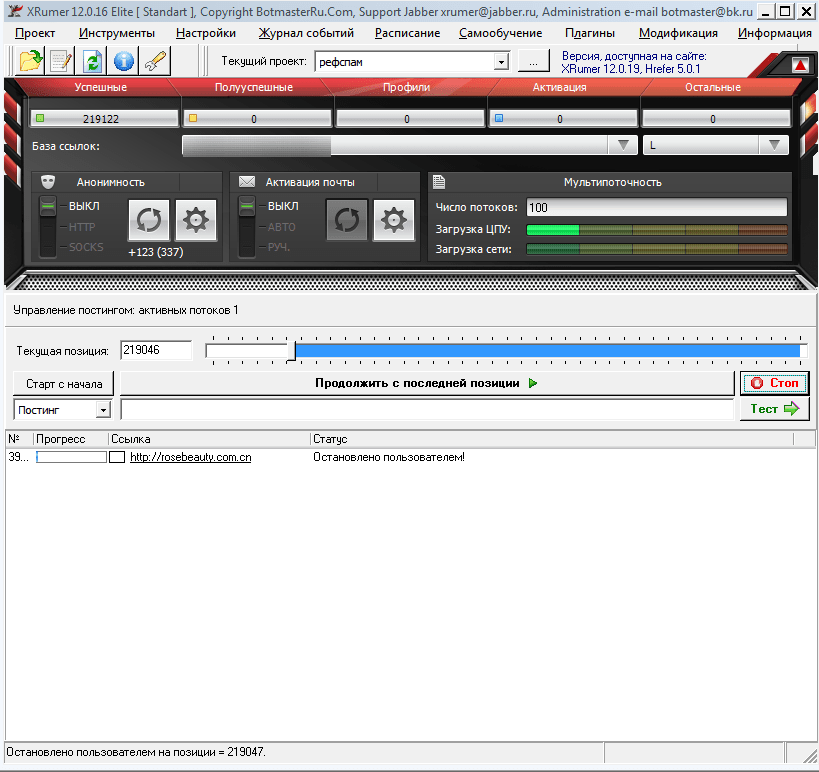Click the Ссылка column header
819x772 pixels.
(x=209, y=439)
